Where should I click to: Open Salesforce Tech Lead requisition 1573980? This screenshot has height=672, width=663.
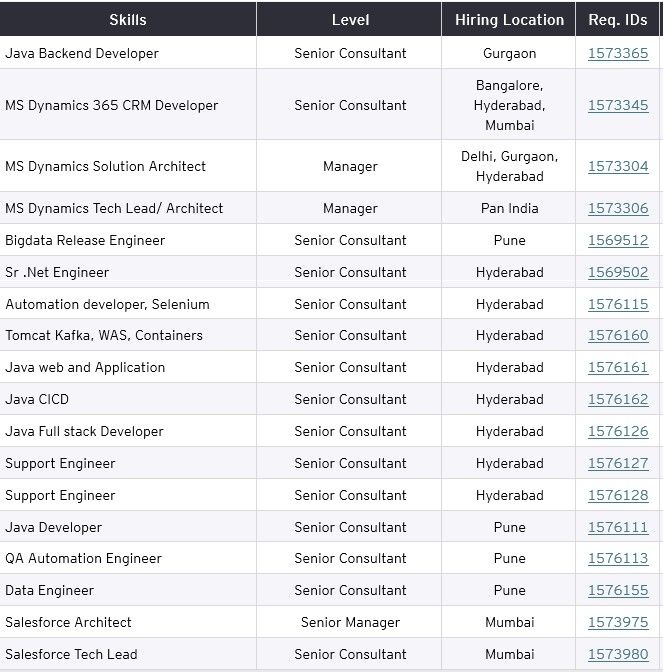point(618,654)
